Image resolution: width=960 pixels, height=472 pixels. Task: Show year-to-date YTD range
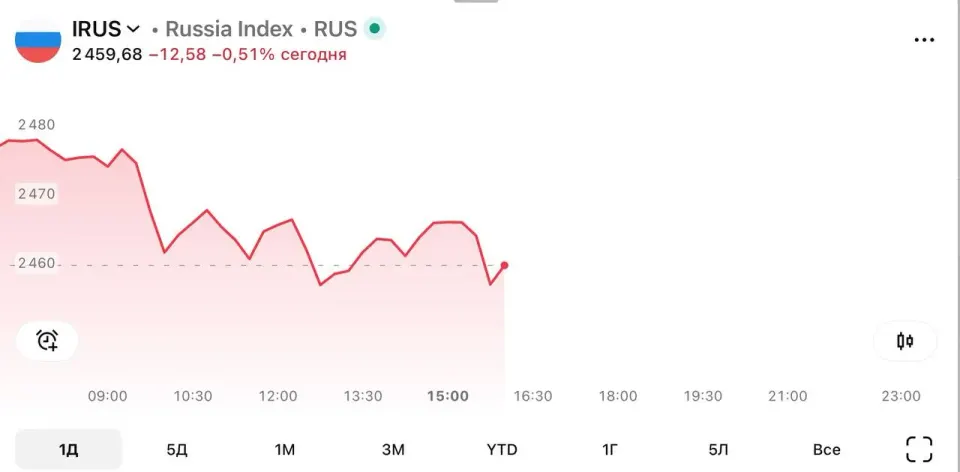(502, 450)
